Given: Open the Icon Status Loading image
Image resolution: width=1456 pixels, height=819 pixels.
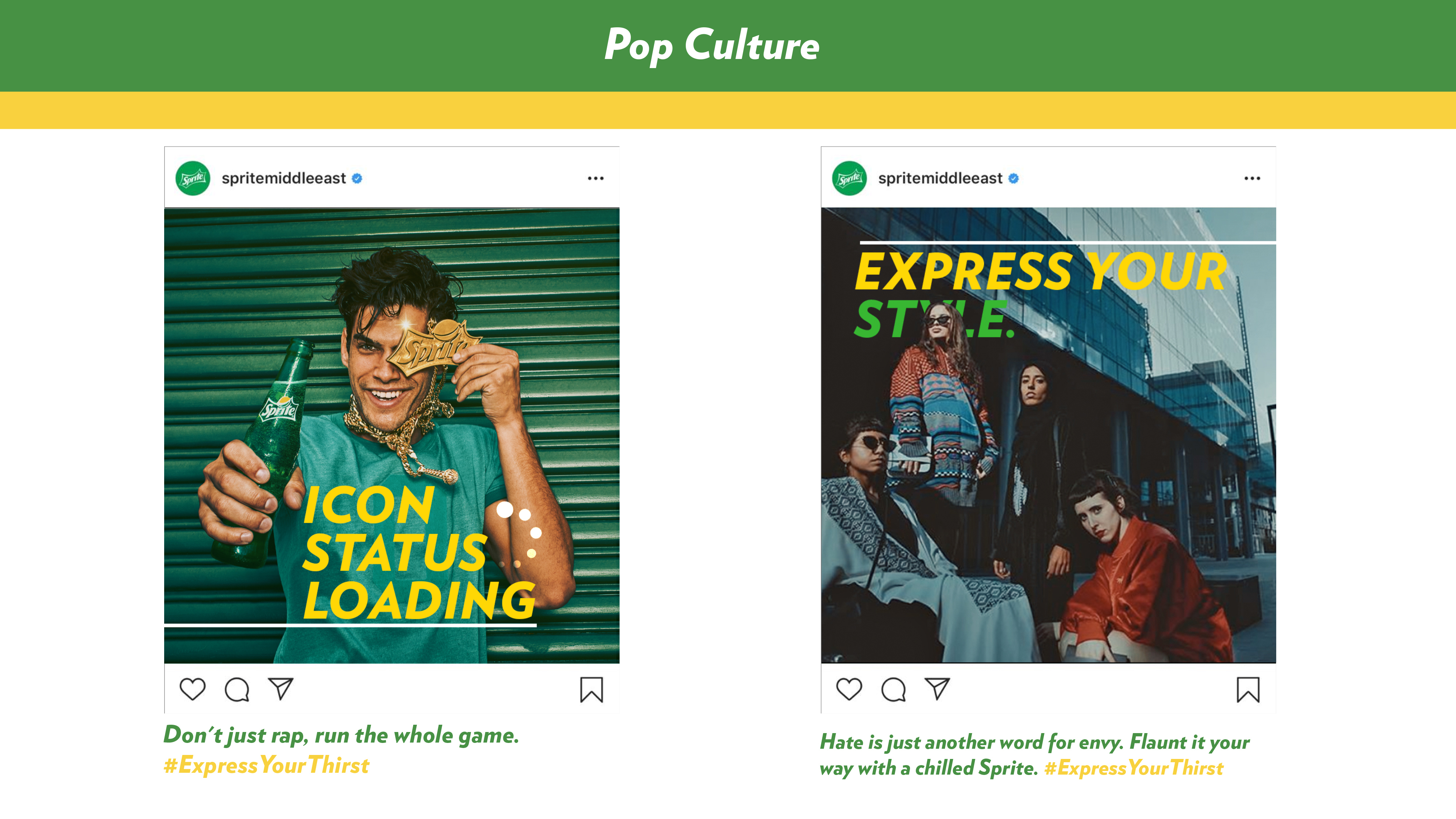Looking at the screenshot, I should [x=392, y=435].
